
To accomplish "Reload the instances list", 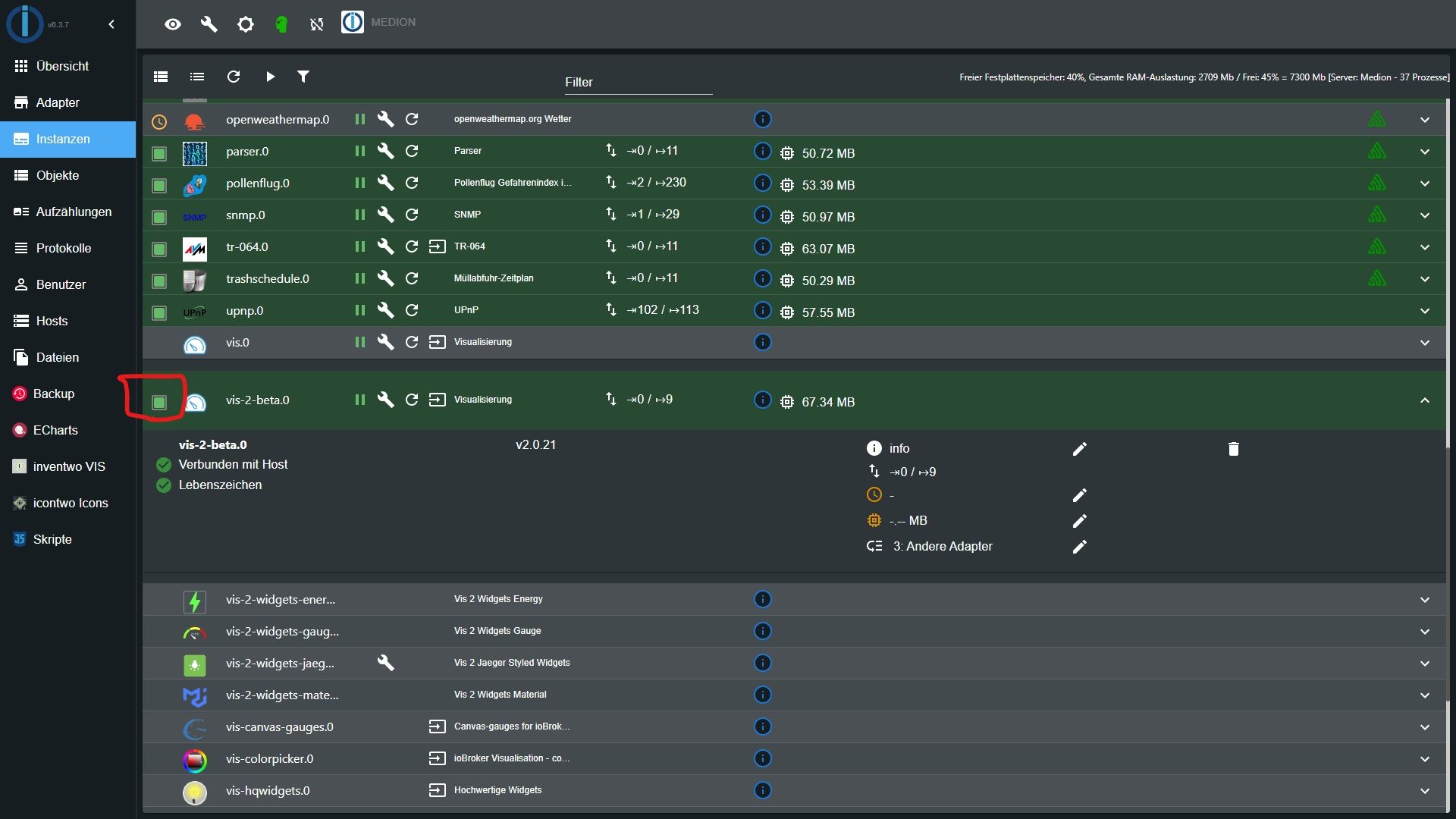I will 234,77.
